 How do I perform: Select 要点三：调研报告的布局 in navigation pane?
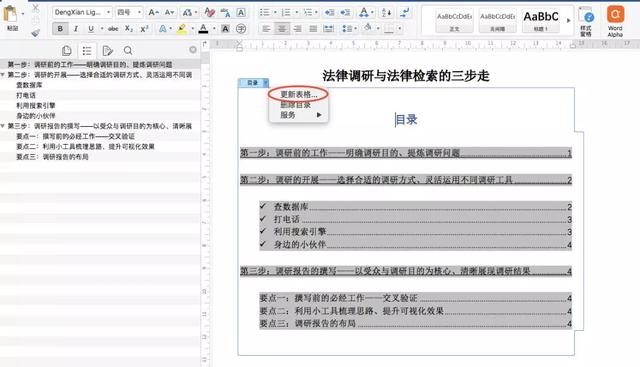pyautogui.click(x=52, y=157)
